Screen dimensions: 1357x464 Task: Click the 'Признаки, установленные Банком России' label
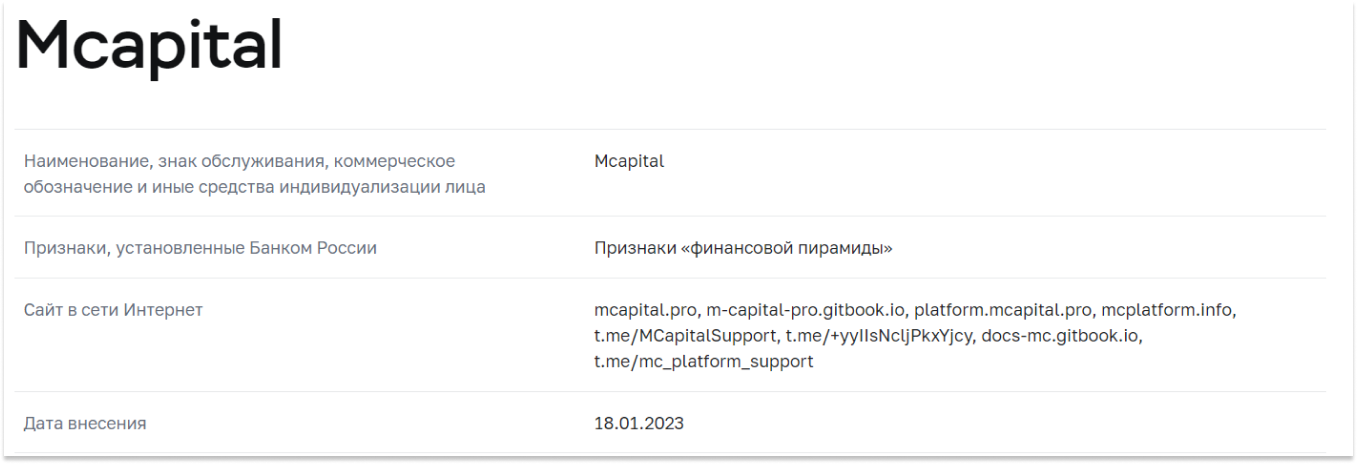pyautogui.click(x=200, y=248)
